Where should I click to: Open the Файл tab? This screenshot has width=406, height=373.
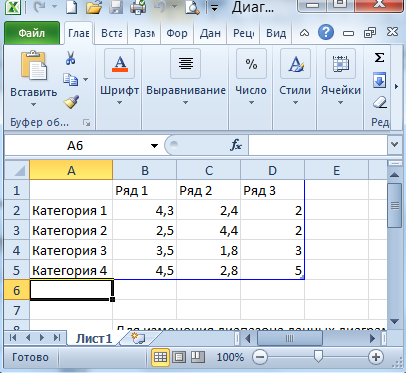tap(32, 33)
